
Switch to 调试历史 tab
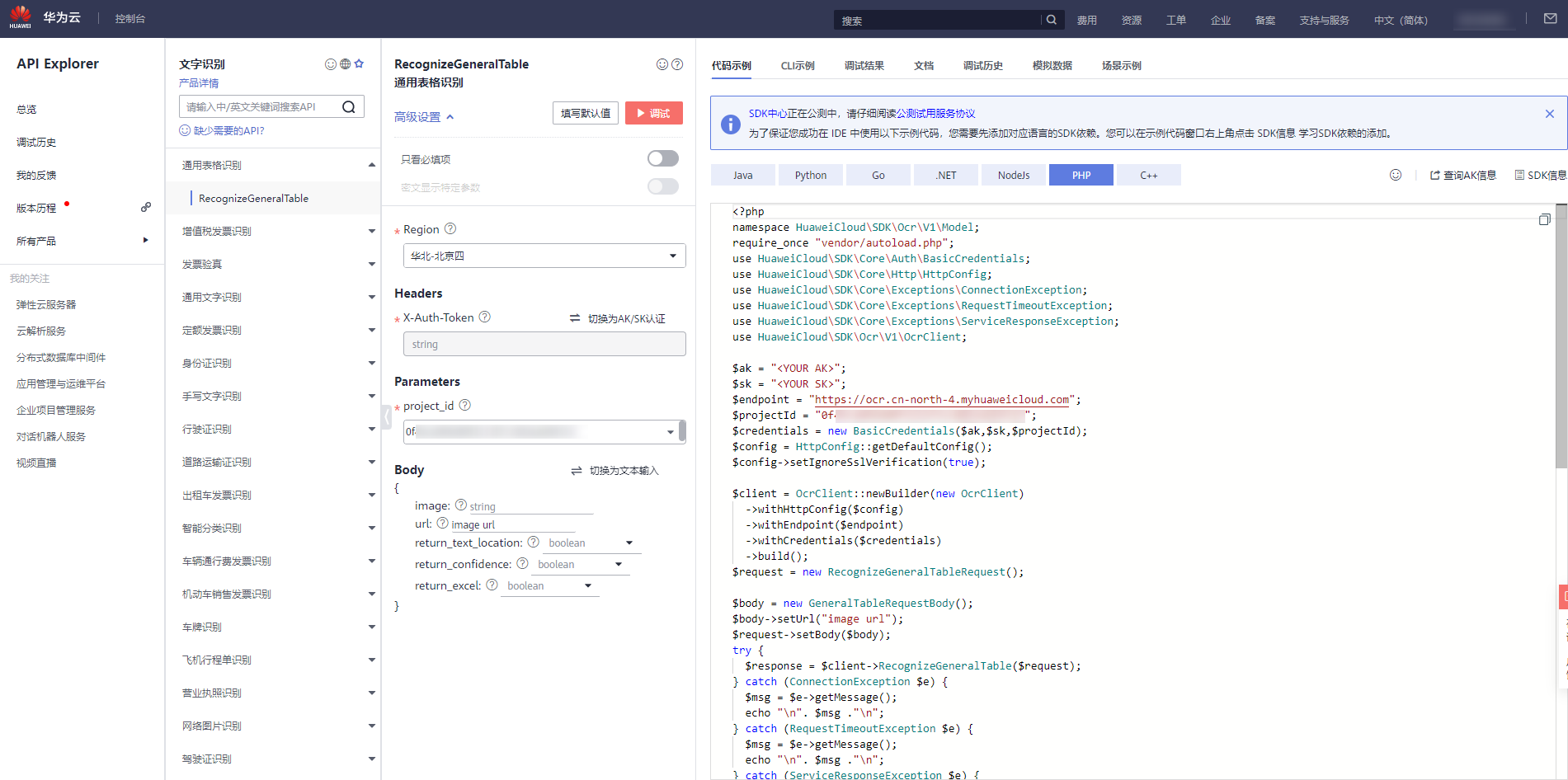(982, 66)
